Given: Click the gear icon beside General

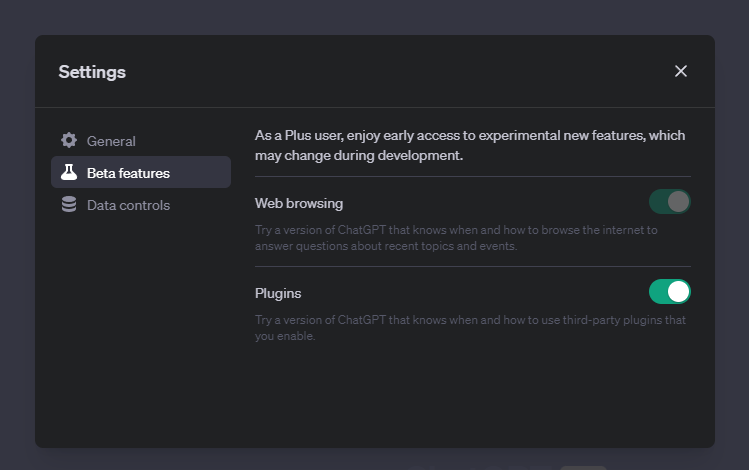Looking at the screenshot, I should click(69, 140).
